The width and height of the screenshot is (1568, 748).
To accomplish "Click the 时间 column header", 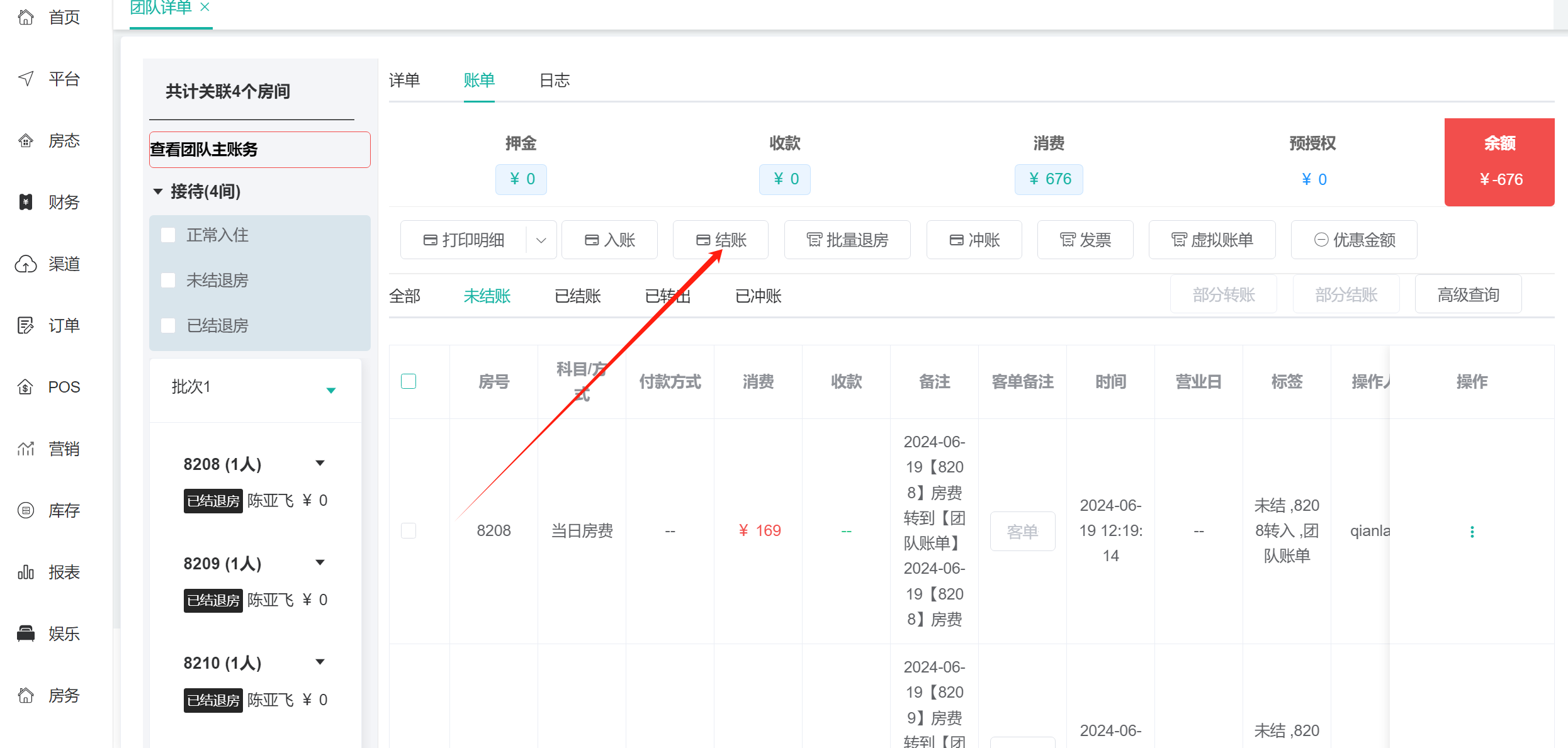I will pos(1110,382).
